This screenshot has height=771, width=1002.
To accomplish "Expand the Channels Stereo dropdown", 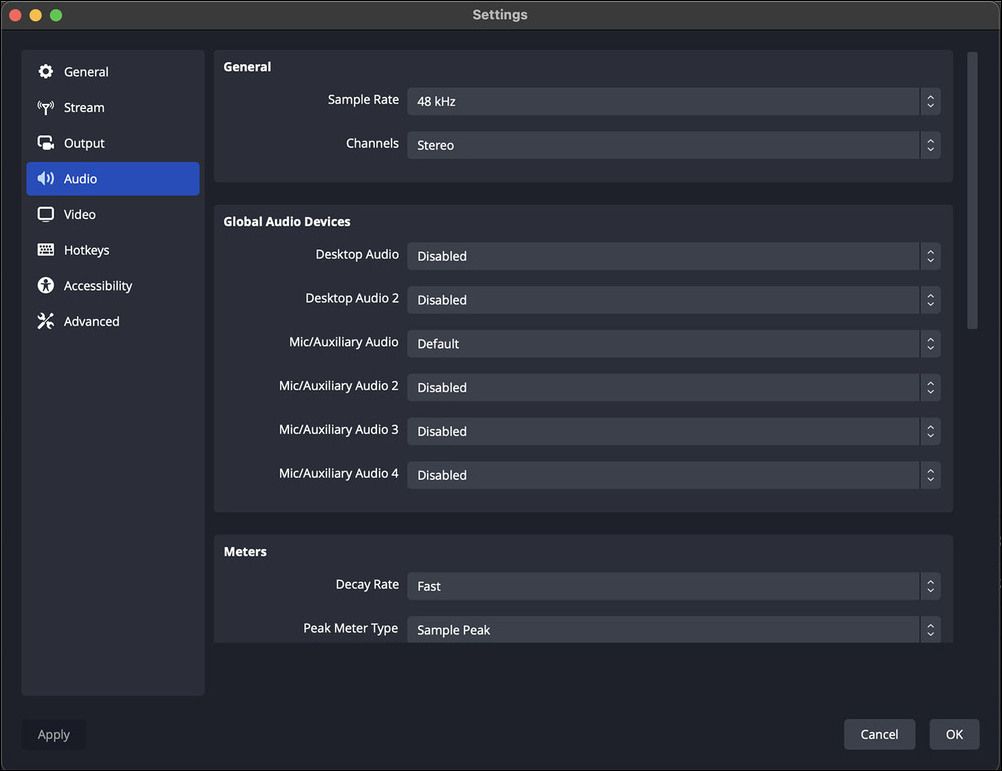I will click(x=673, y=145).
